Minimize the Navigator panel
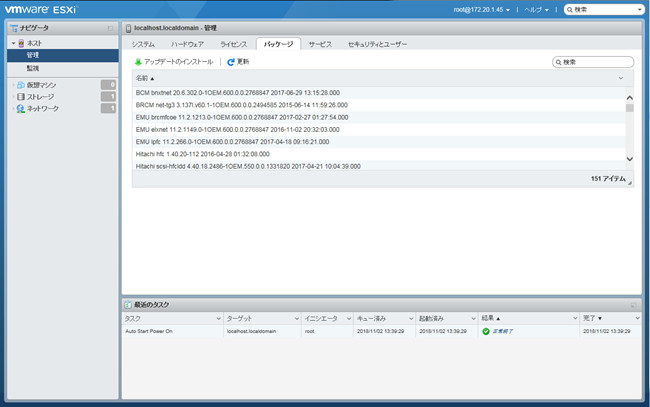This screenshot has height=407, width=650. 110,28
